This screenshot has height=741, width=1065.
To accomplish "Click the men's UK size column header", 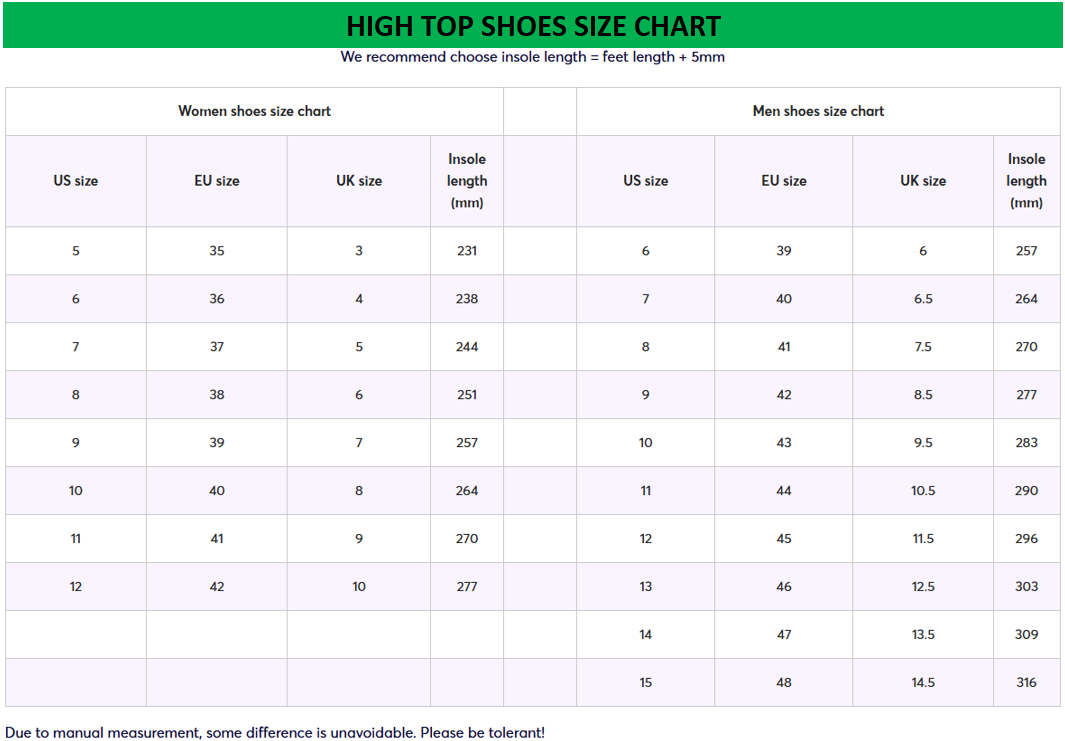I will point(922,181).
